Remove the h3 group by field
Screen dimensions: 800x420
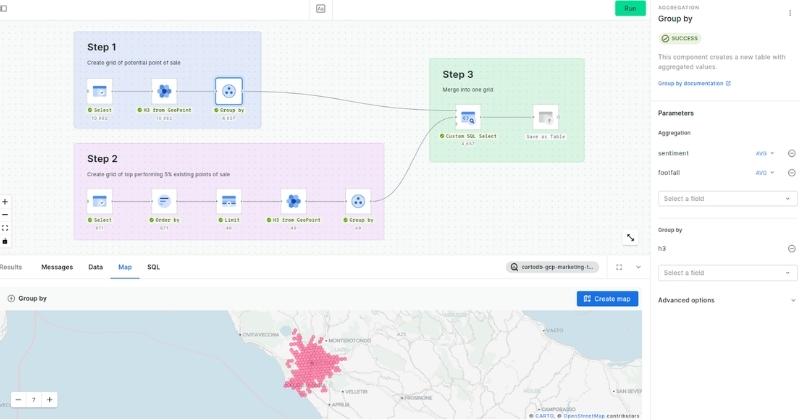(791, 248)
